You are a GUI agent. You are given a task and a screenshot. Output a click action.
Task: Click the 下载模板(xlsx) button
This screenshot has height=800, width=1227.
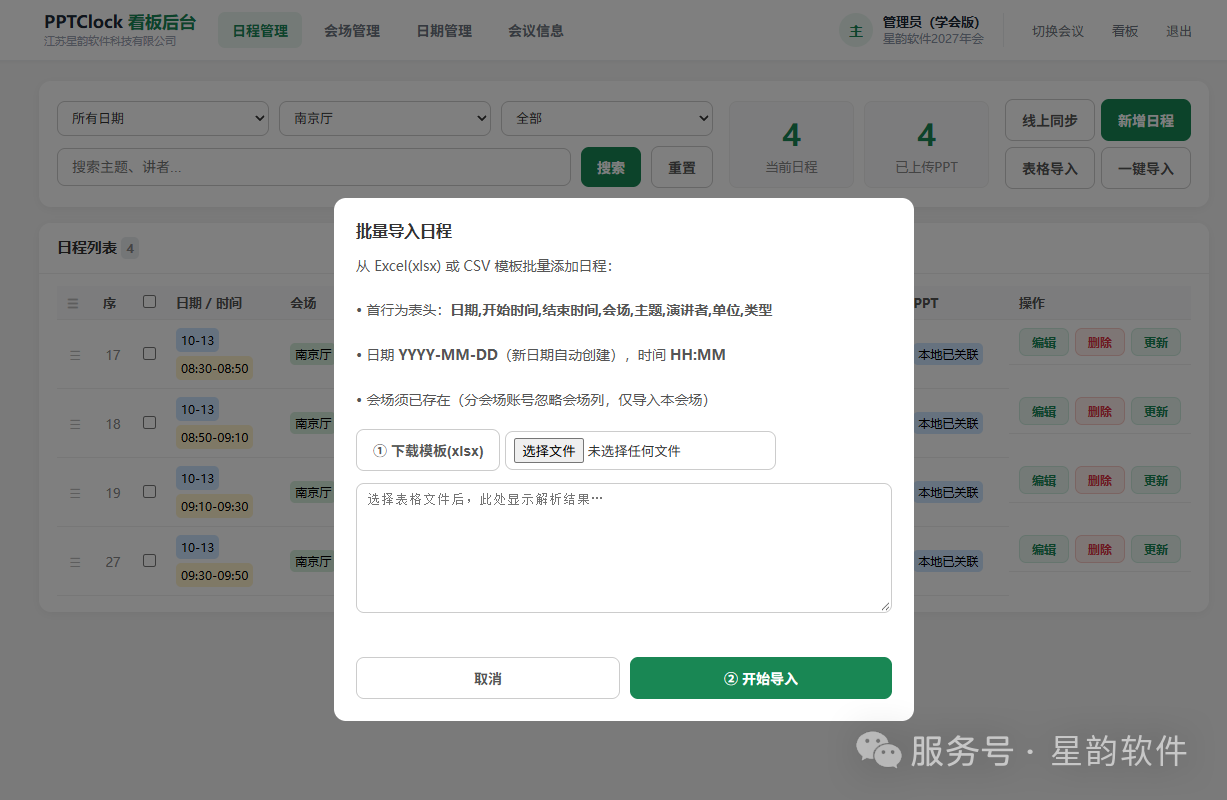point(428,451)
